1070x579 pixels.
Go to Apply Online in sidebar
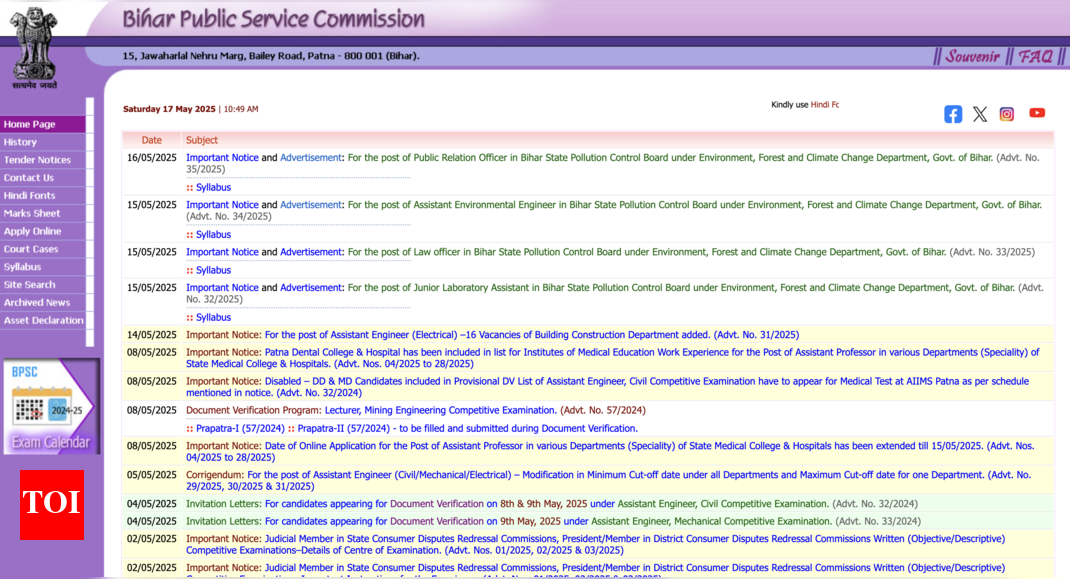[x=32, y=231]
